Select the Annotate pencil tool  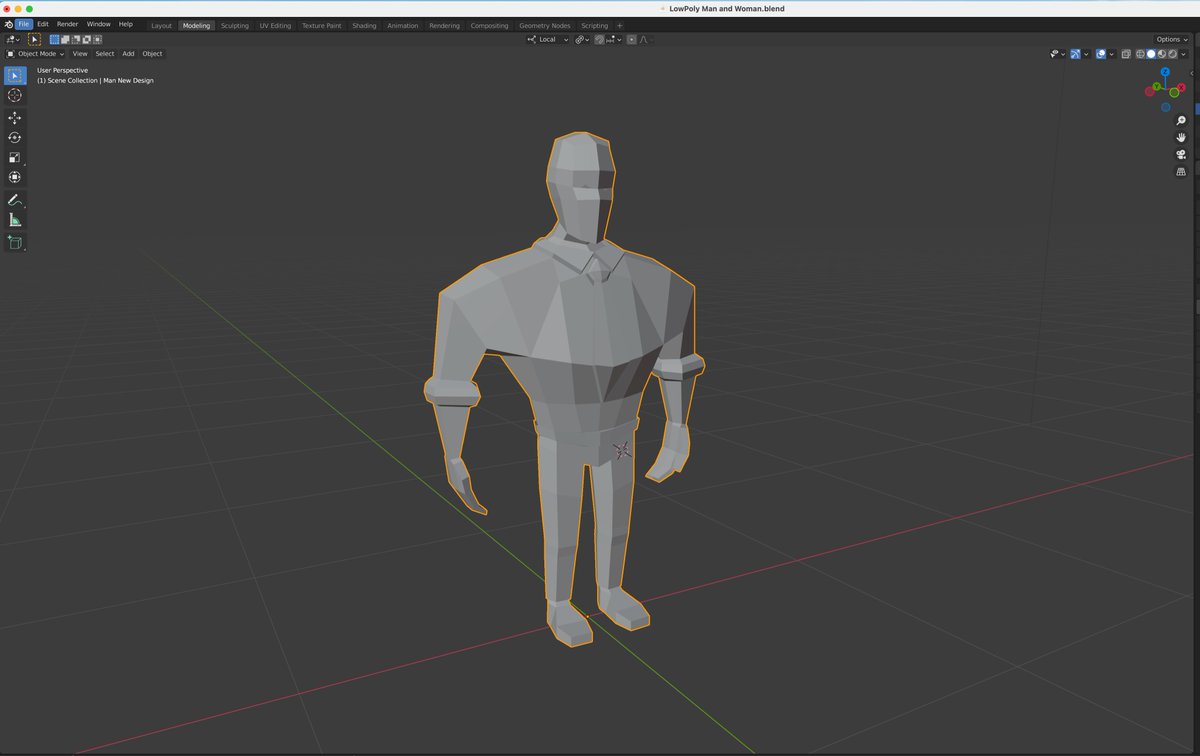pos(15,200)
